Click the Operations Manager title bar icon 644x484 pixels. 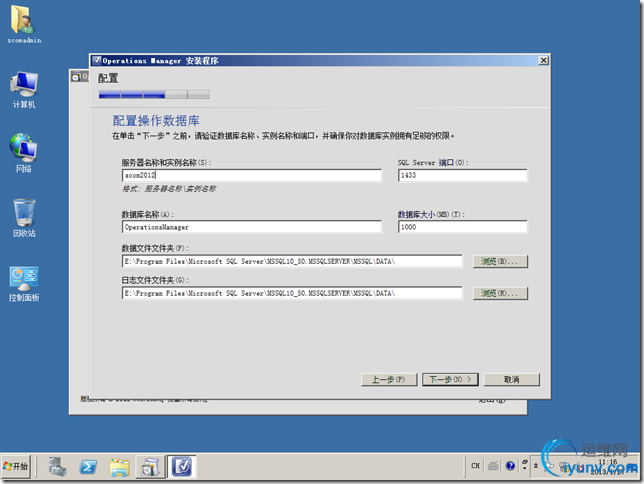(x=97, y=61)
